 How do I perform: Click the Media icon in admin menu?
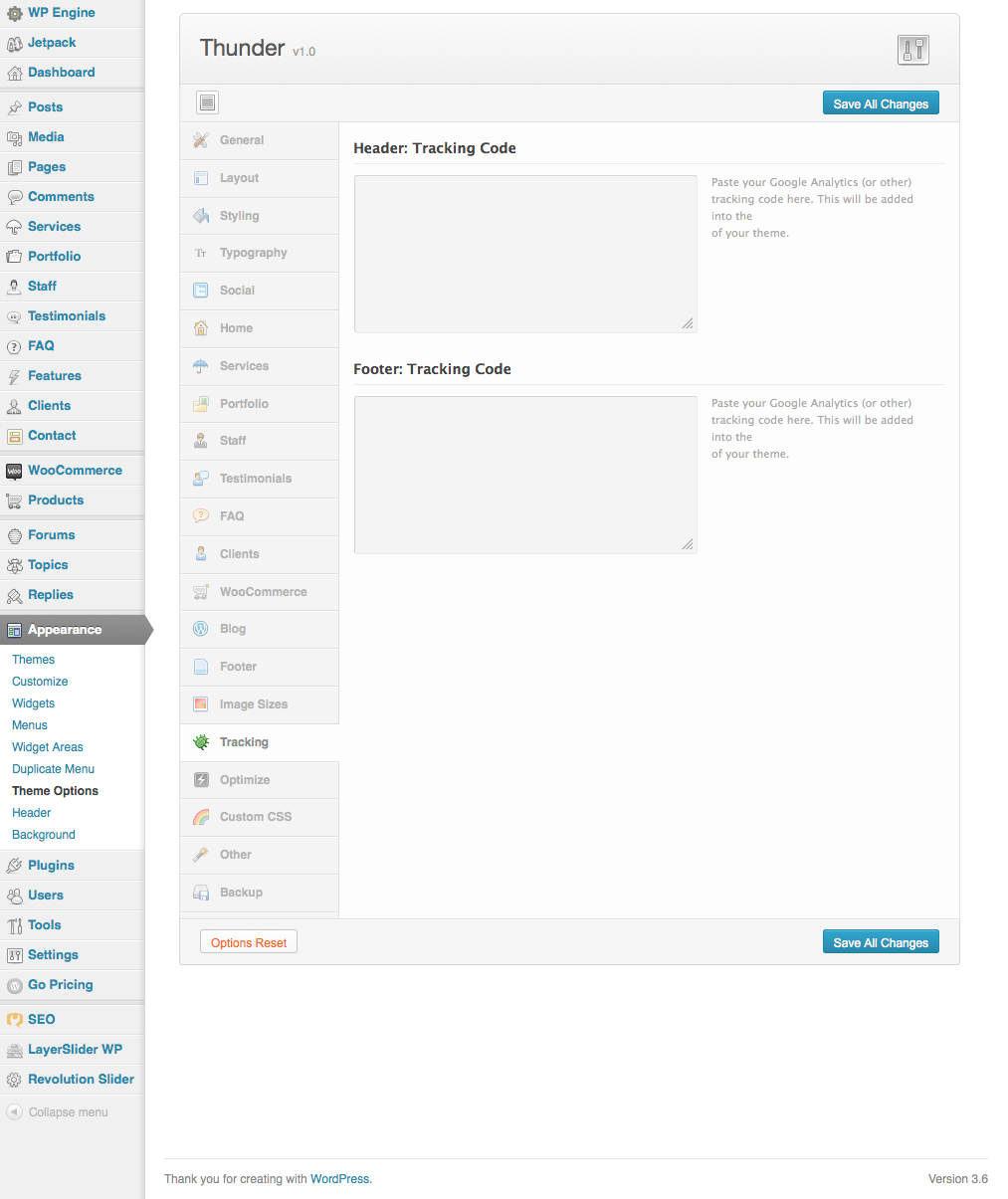click(x=14, y=137)
